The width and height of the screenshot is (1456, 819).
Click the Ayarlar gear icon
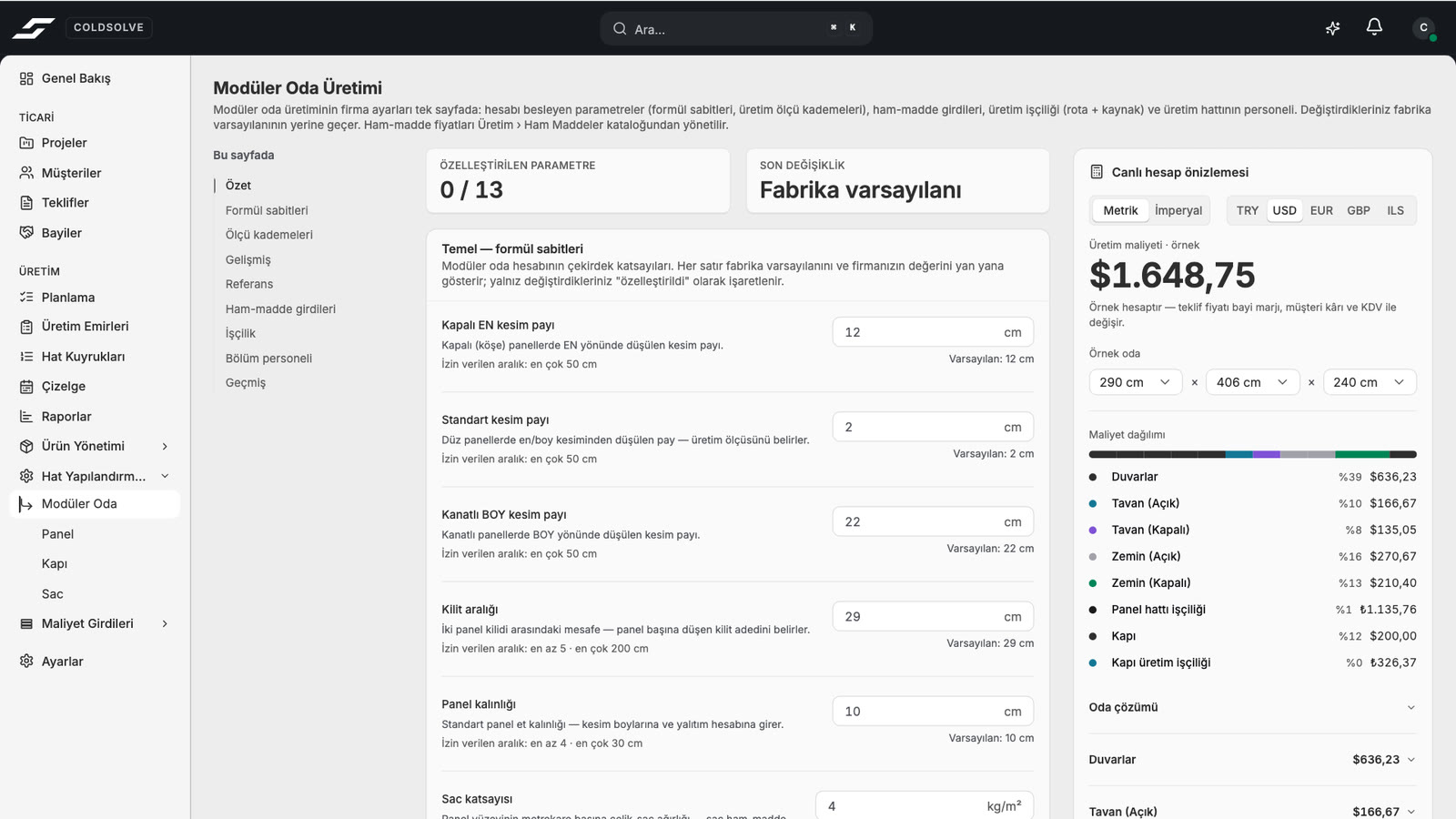coord(26,662)
